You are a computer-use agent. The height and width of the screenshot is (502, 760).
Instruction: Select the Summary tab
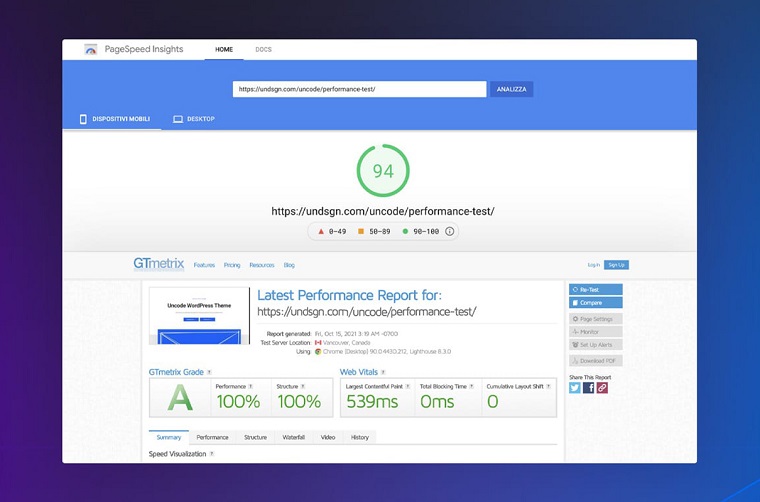click(x=169, y=437)
